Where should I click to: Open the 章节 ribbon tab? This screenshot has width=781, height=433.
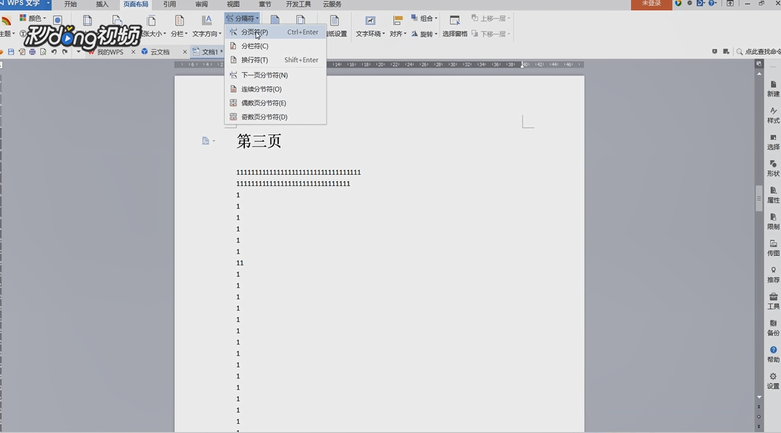click(265, 4)
